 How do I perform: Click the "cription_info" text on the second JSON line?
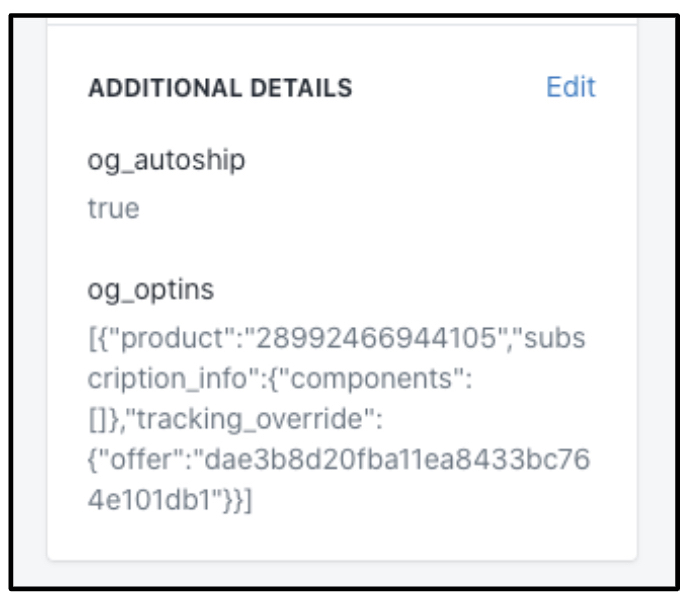click(x=160, y=379)
